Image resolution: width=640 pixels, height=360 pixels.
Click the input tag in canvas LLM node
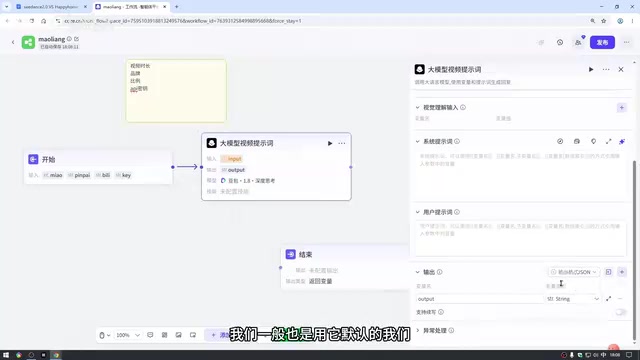(x=232, y=159)
